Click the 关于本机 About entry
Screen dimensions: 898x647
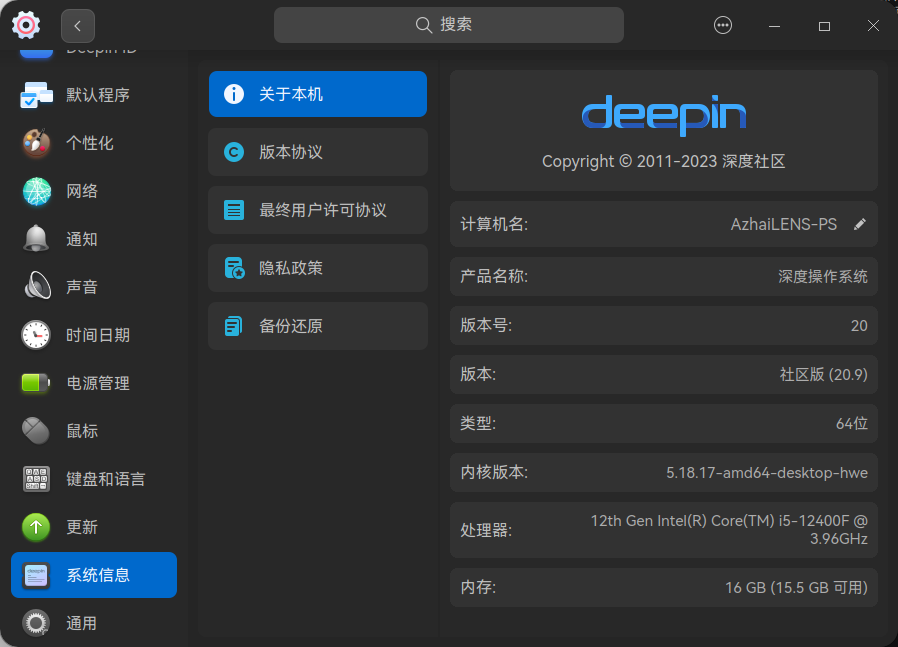317,94
